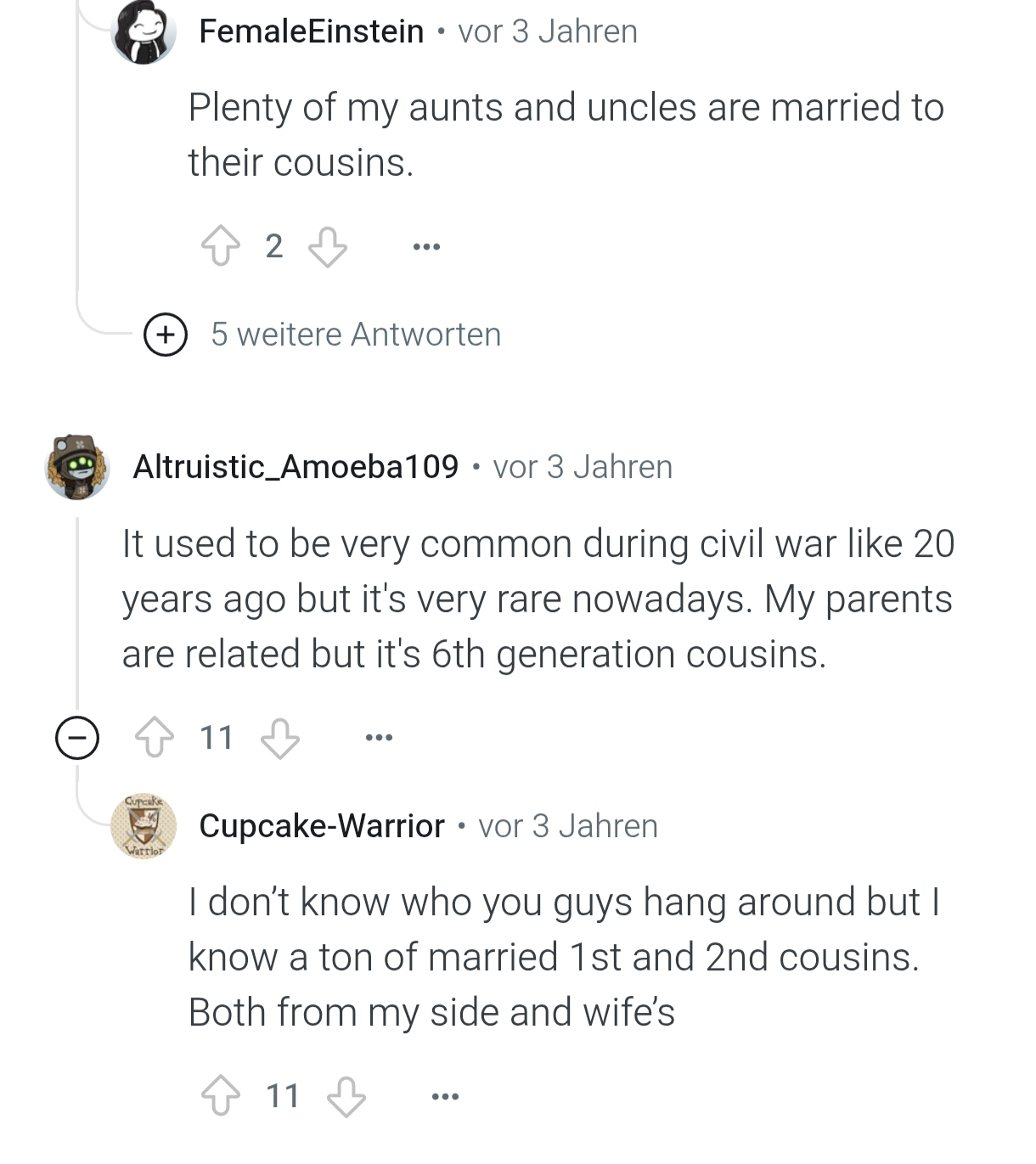Open more options on FemaleEinstein's comment
1036x1164 pixels.
pos(426,247)
